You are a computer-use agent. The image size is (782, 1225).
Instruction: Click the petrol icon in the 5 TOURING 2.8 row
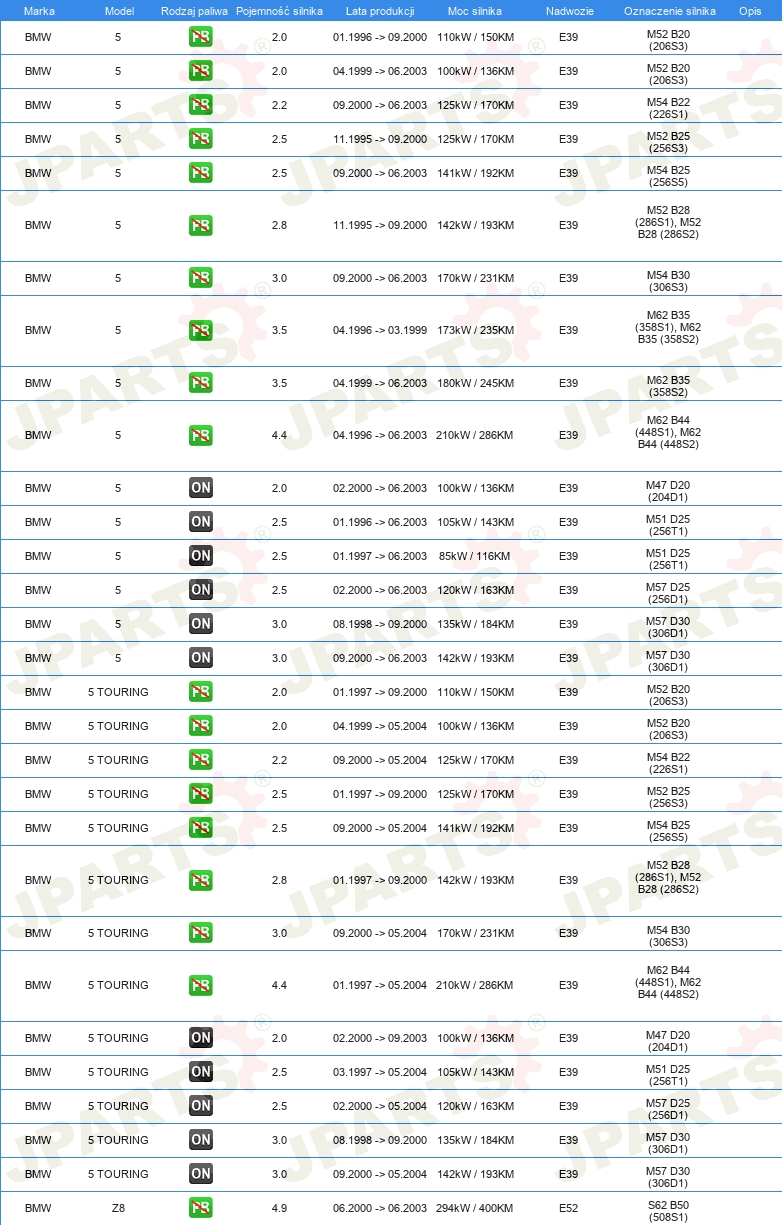[201, 880]
